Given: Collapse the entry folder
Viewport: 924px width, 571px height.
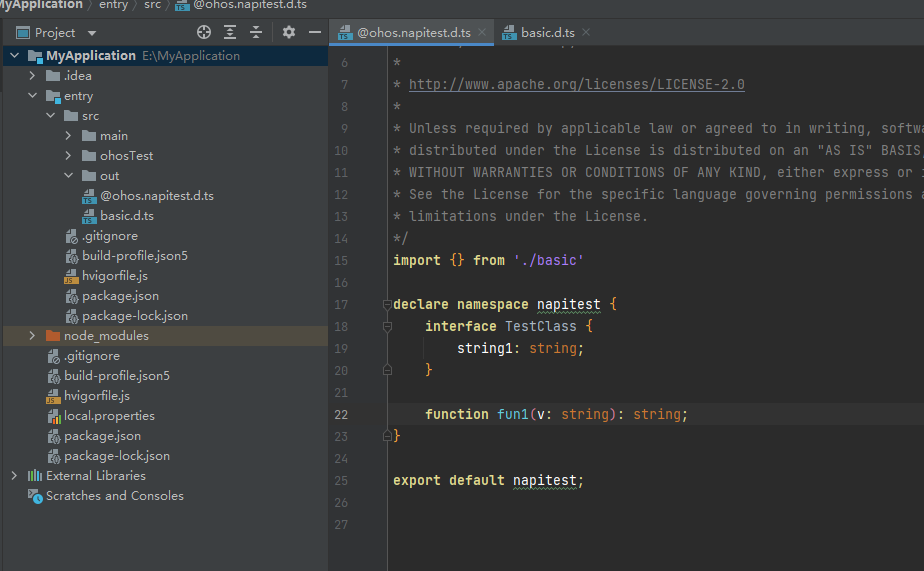Looking at the screenshot, I should pos(32,96).
